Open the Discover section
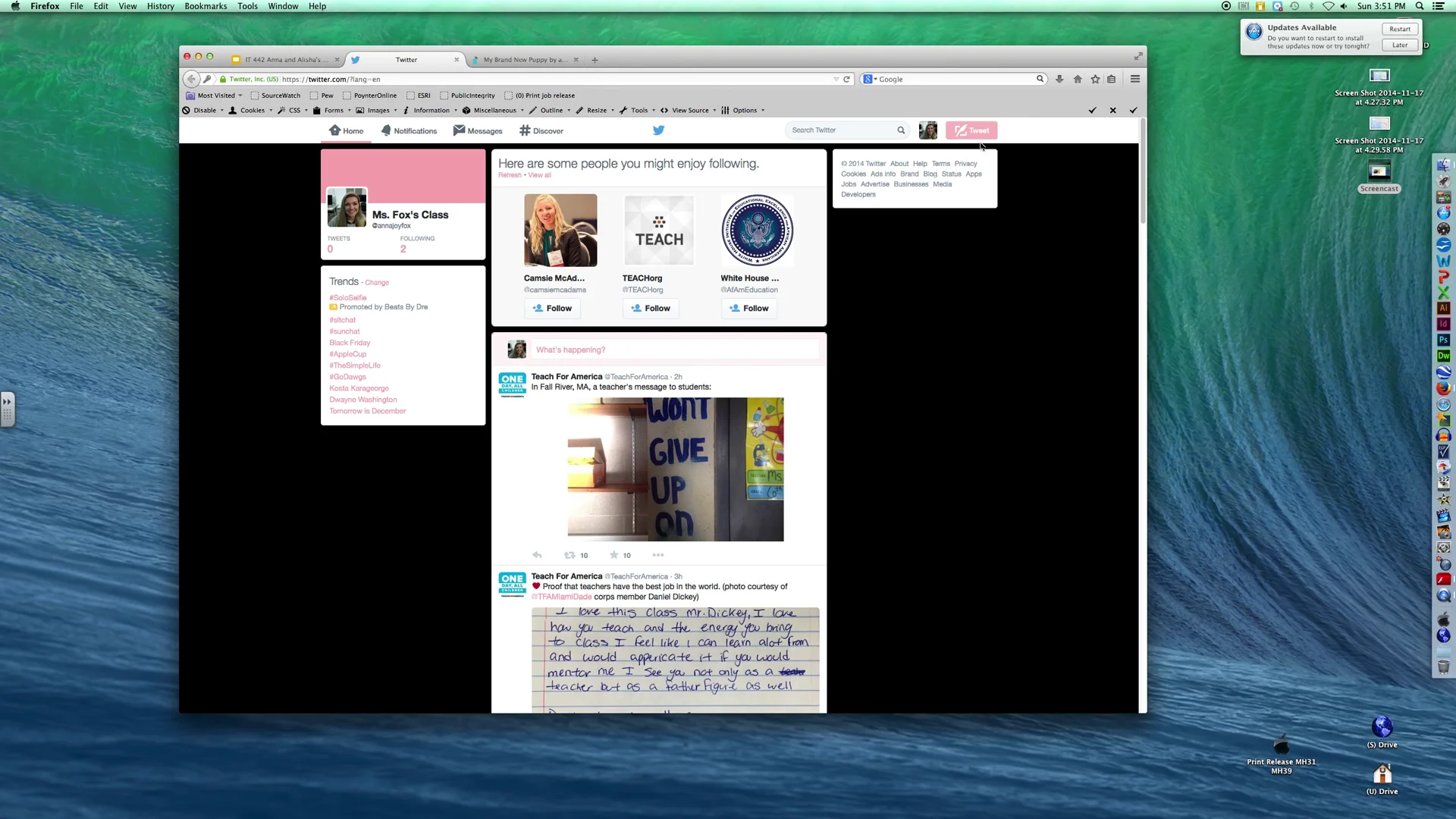This screenshot has height=819, width=1456. point(541,130)
